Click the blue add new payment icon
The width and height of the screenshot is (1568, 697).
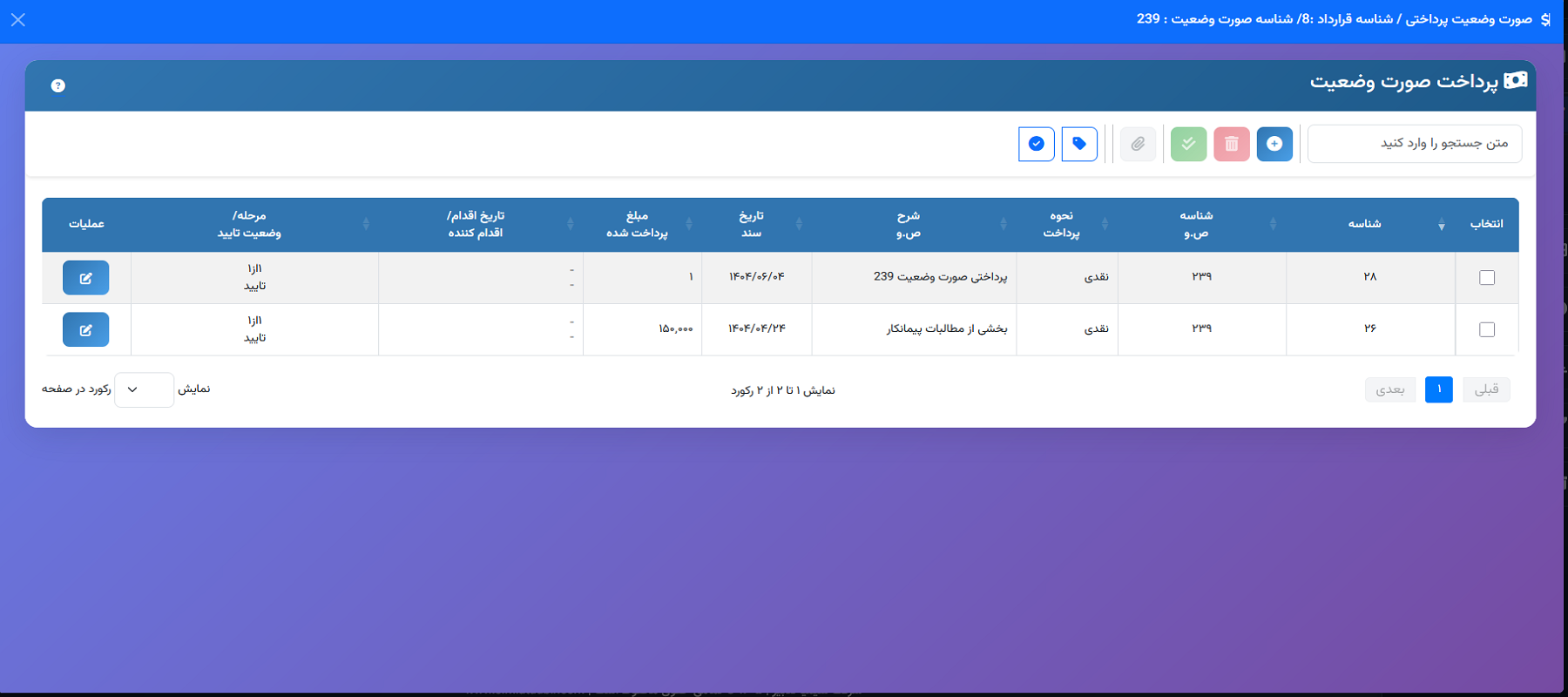pos(1274,144)
